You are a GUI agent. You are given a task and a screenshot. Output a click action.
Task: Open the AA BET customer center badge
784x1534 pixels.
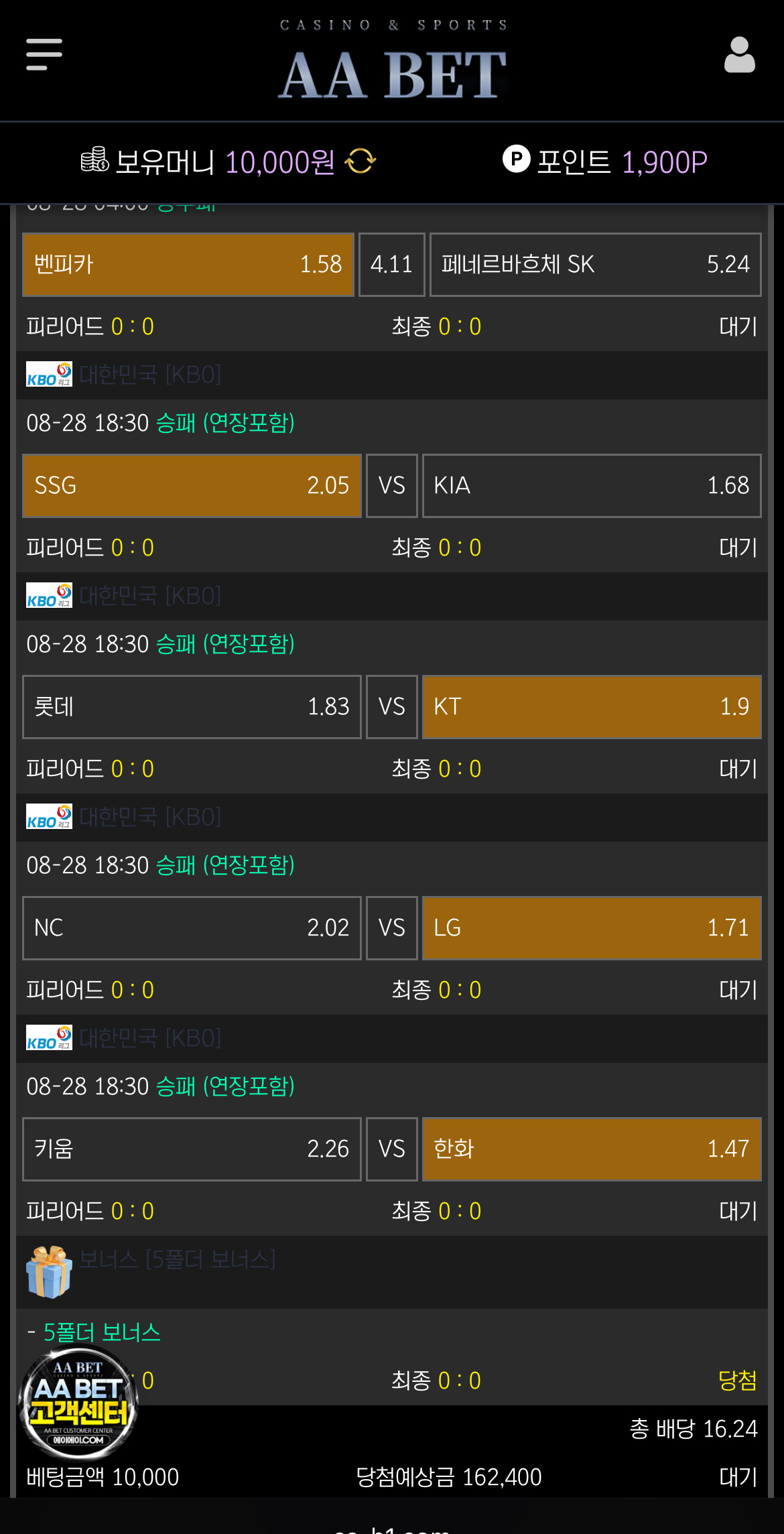click(78, 1402)
